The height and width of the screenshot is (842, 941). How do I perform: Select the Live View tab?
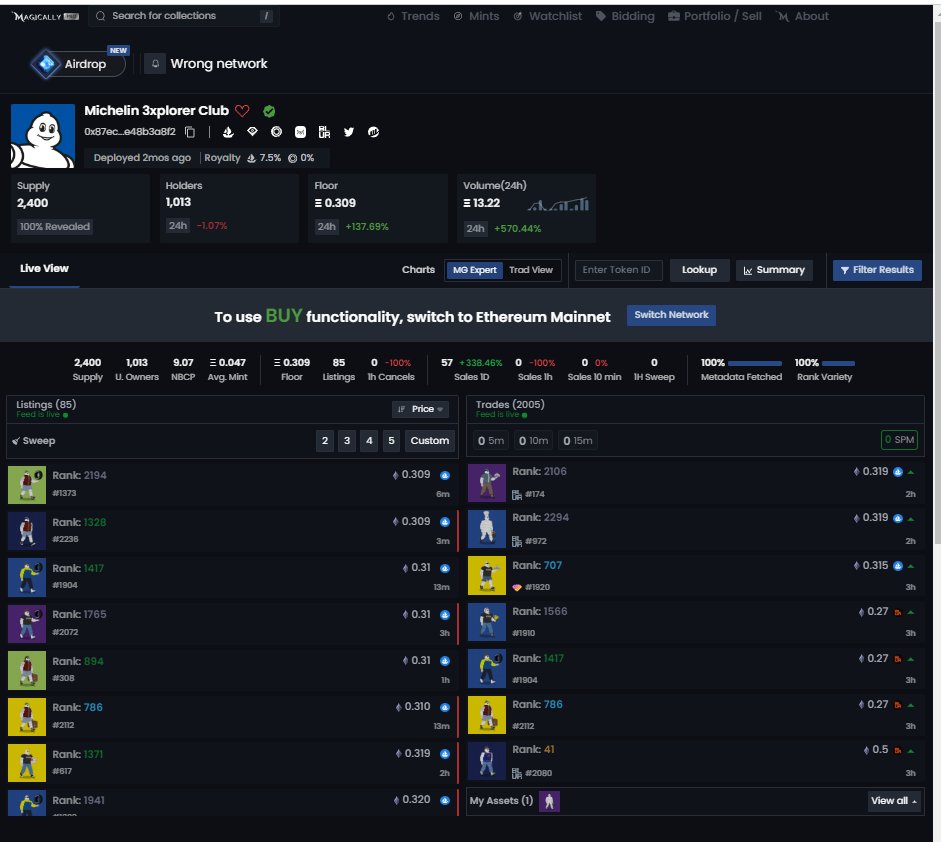(44, 269)
